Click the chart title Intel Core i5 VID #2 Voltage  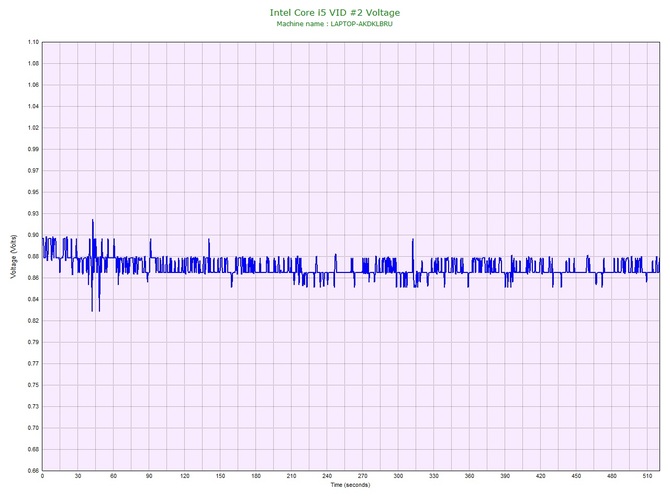335,13
